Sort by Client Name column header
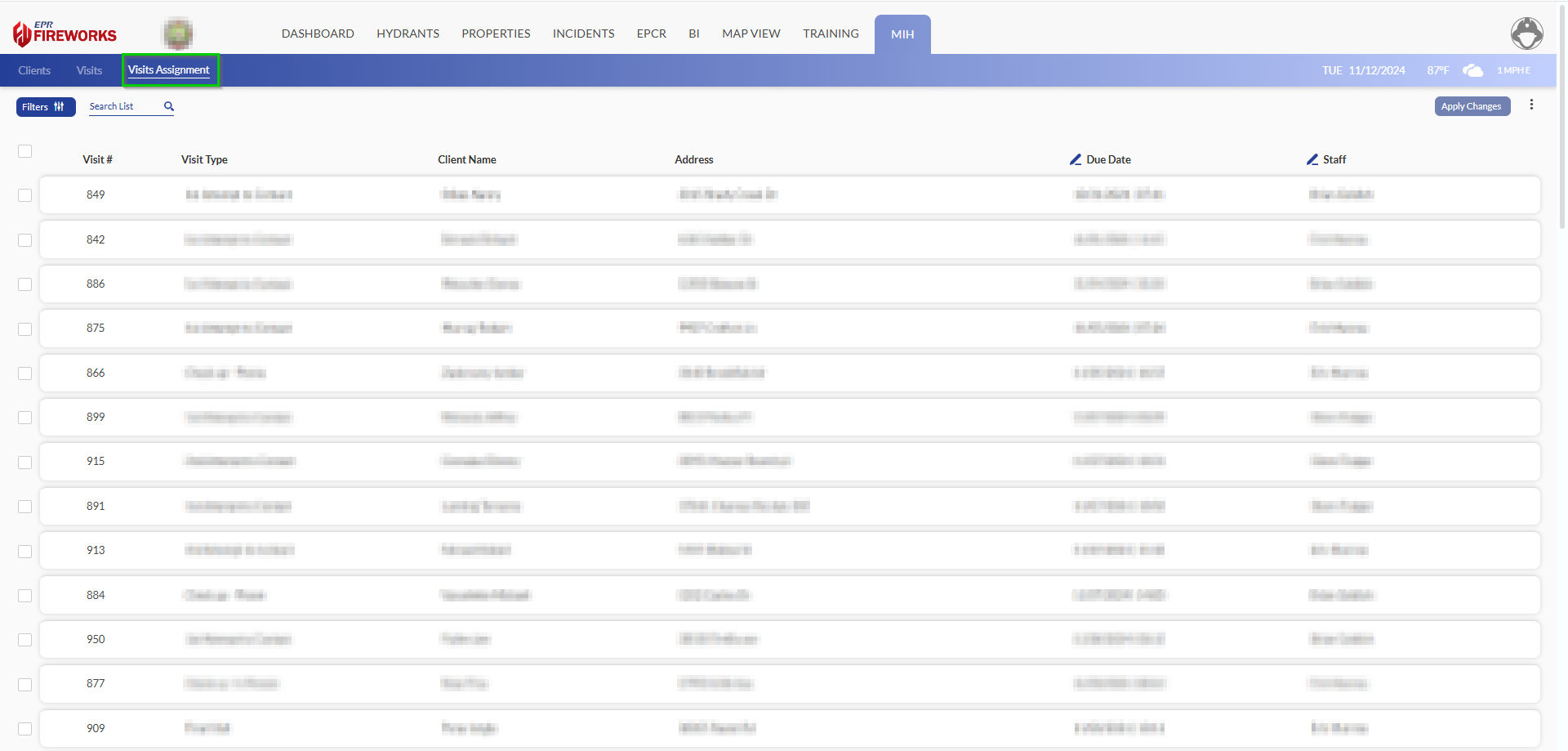 (x=466, y=159)
